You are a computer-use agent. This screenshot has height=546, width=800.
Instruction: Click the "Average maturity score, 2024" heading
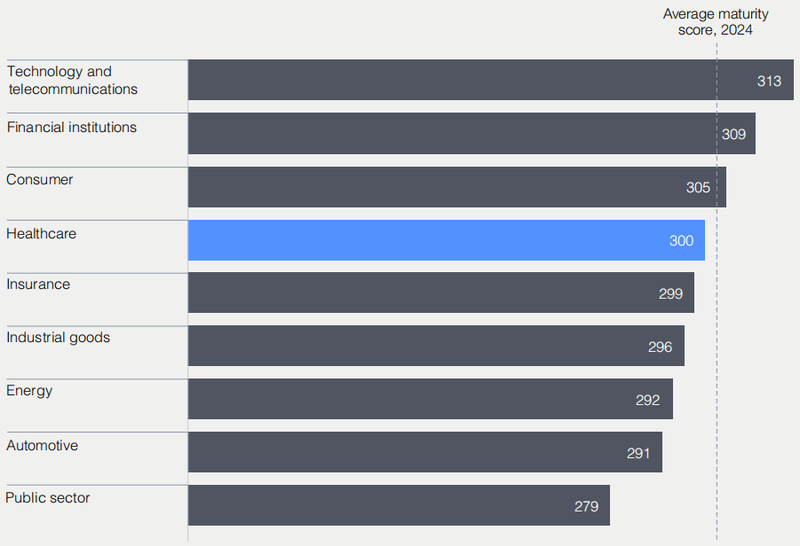click(x=717, y=22)
